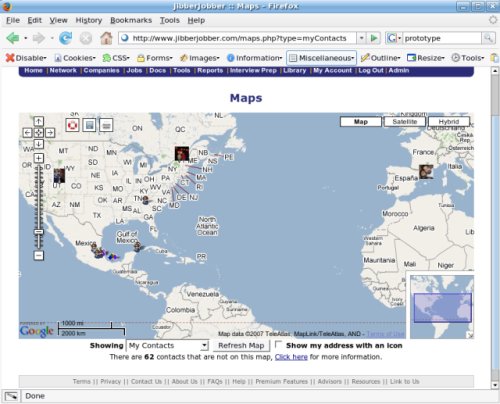
Task: Open the Disable toolbar dropdown
Action: (x=26, y=58)
